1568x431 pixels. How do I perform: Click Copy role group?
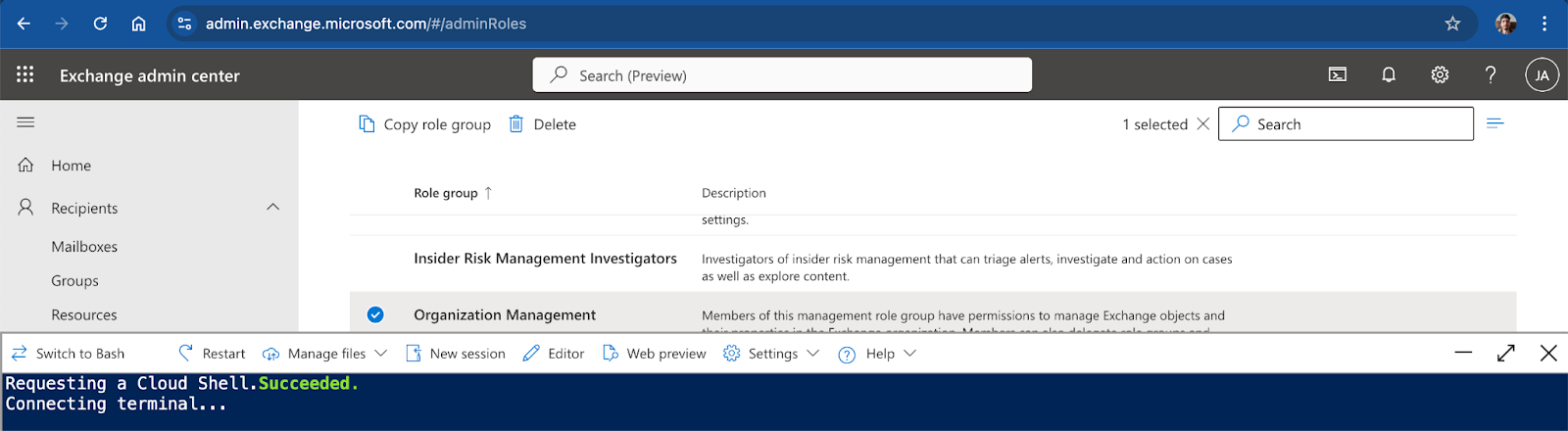pos(424,124)
